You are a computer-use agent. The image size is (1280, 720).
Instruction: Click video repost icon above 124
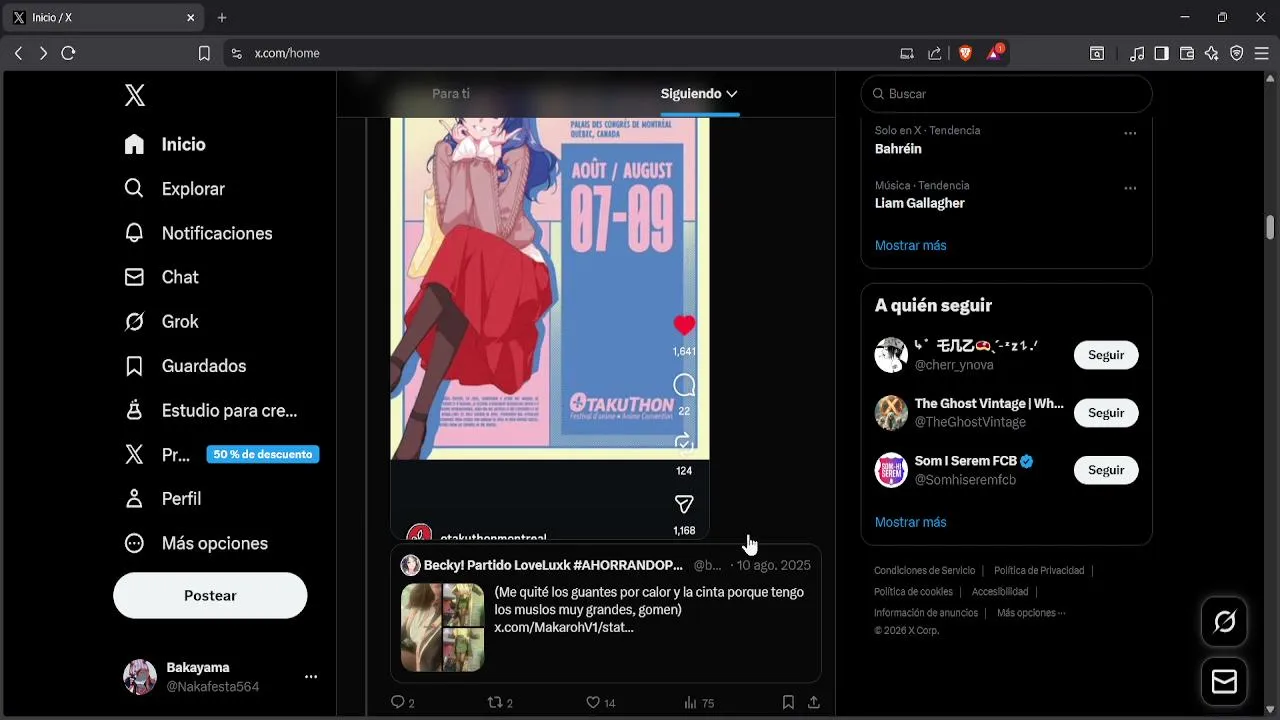click(x=684, y=444)
